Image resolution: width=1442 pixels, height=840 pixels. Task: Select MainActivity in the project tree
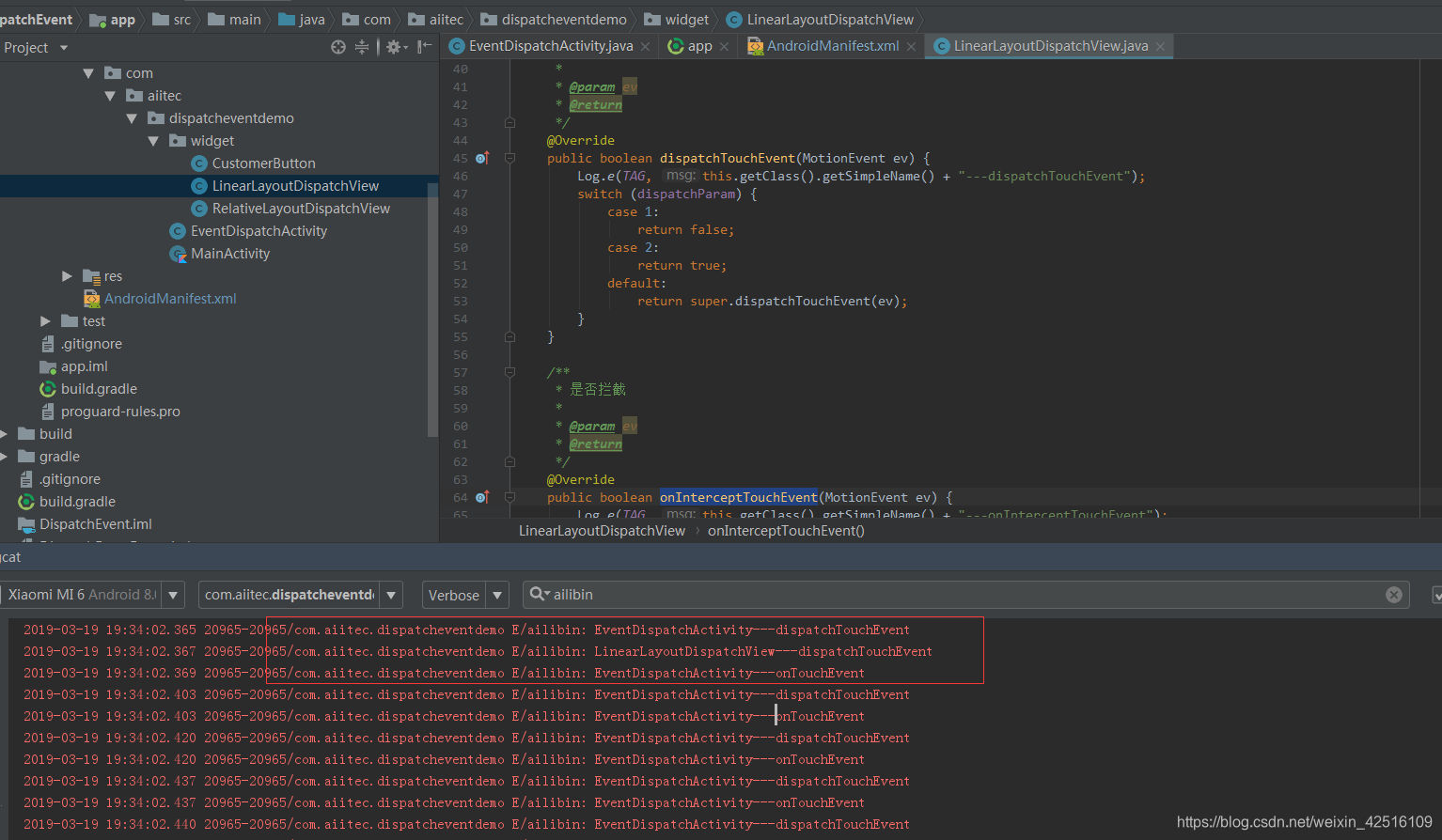coord(230,253)
